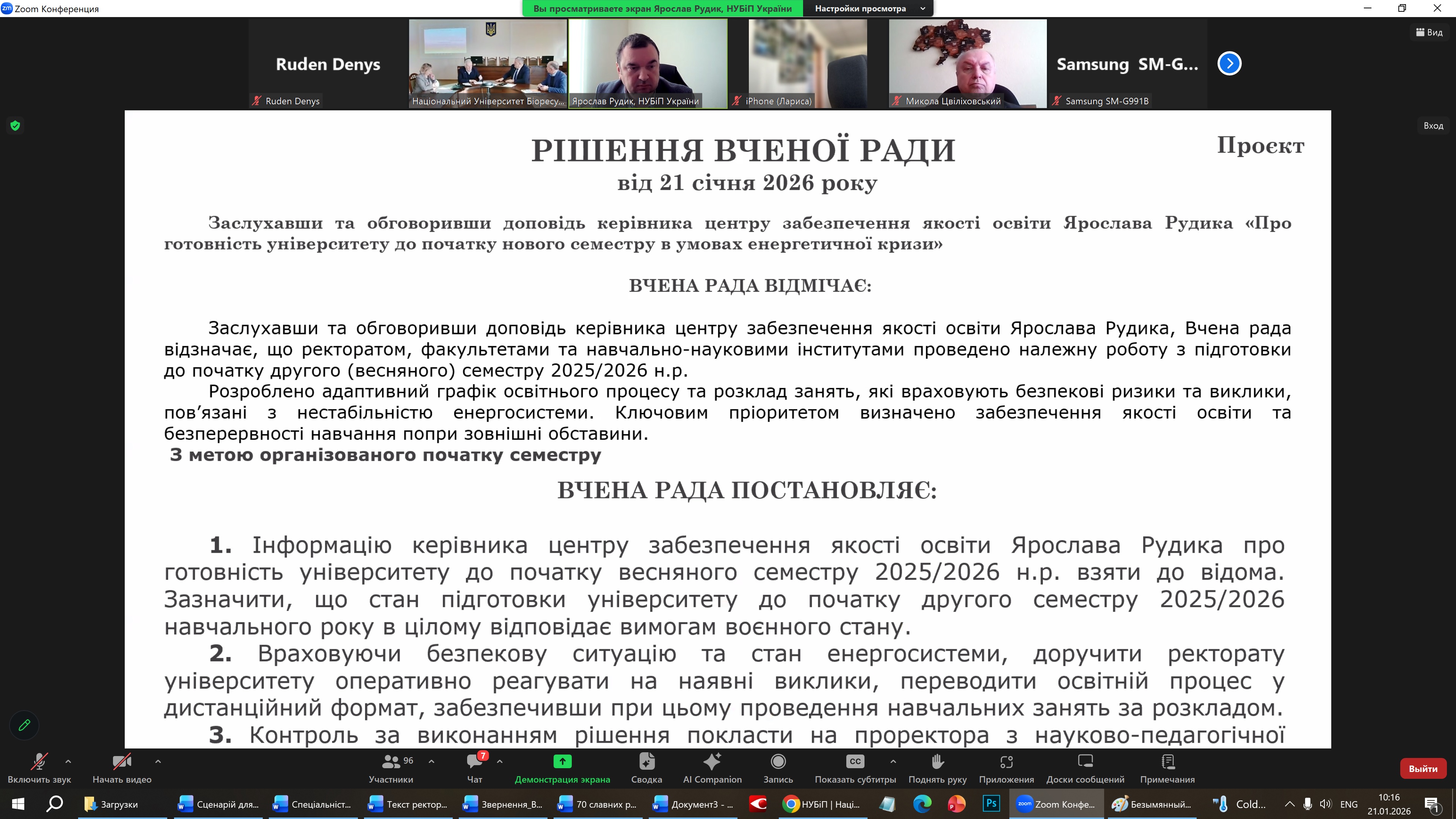Screen dimensions: 1456x819
Task: Open the Chat panel
Action: click(x=474, y=762)
